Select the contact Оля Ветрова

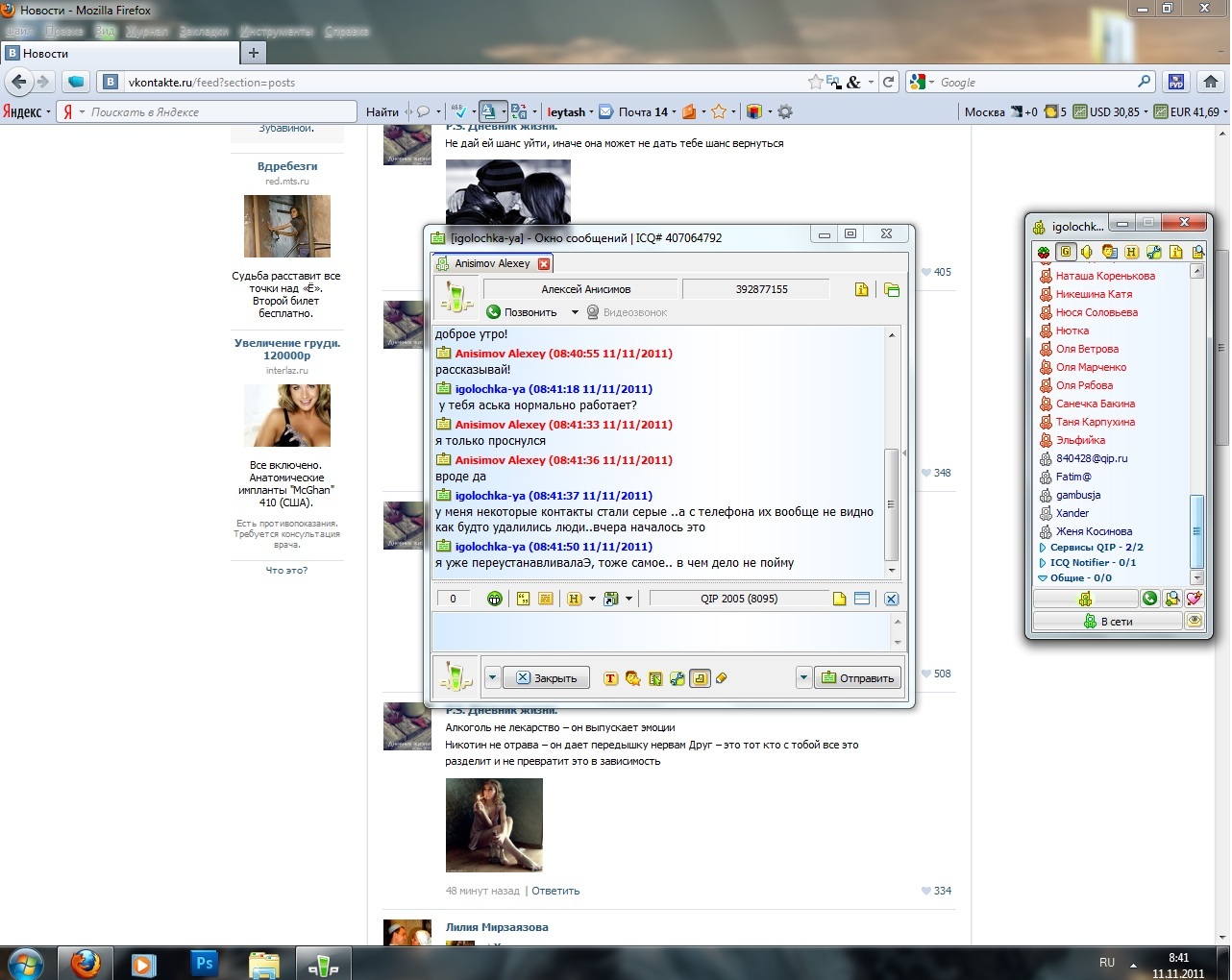click(x=1087, y=349)
